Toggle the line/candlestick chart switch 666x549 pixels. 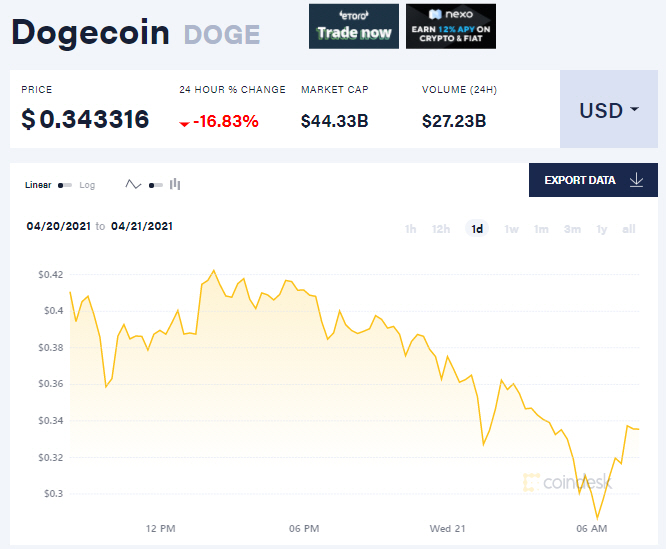[x=155, y=185]
